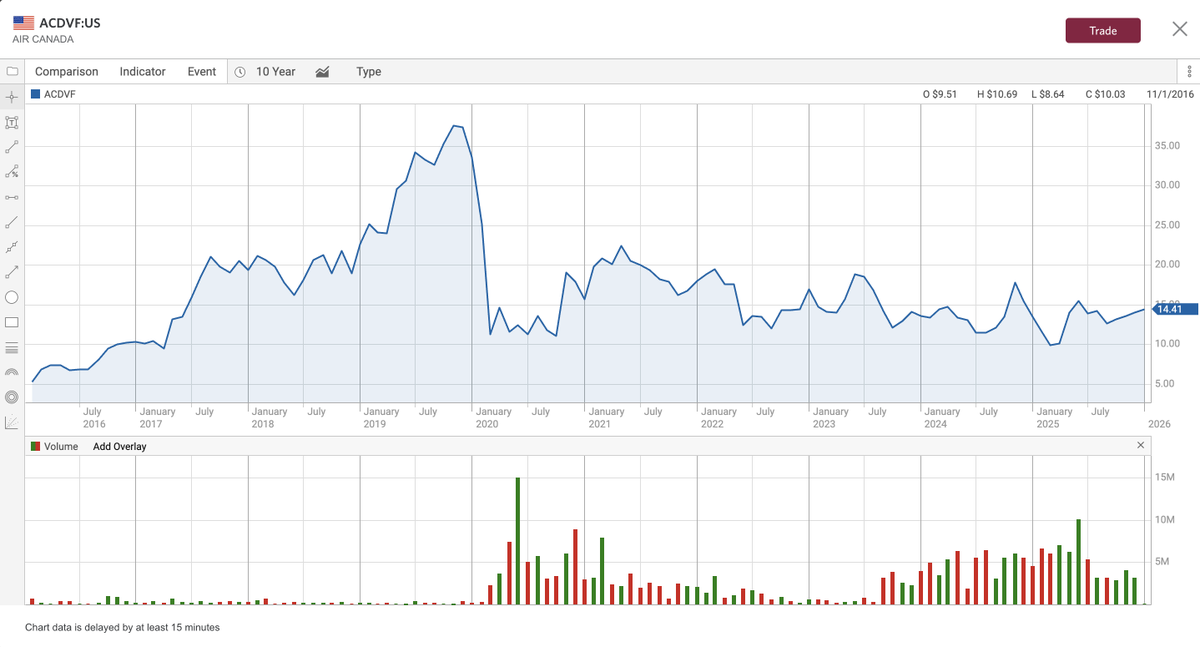Open the 10 Year time range dropdown
1200x647 pixels.
[x=276, y=72]
